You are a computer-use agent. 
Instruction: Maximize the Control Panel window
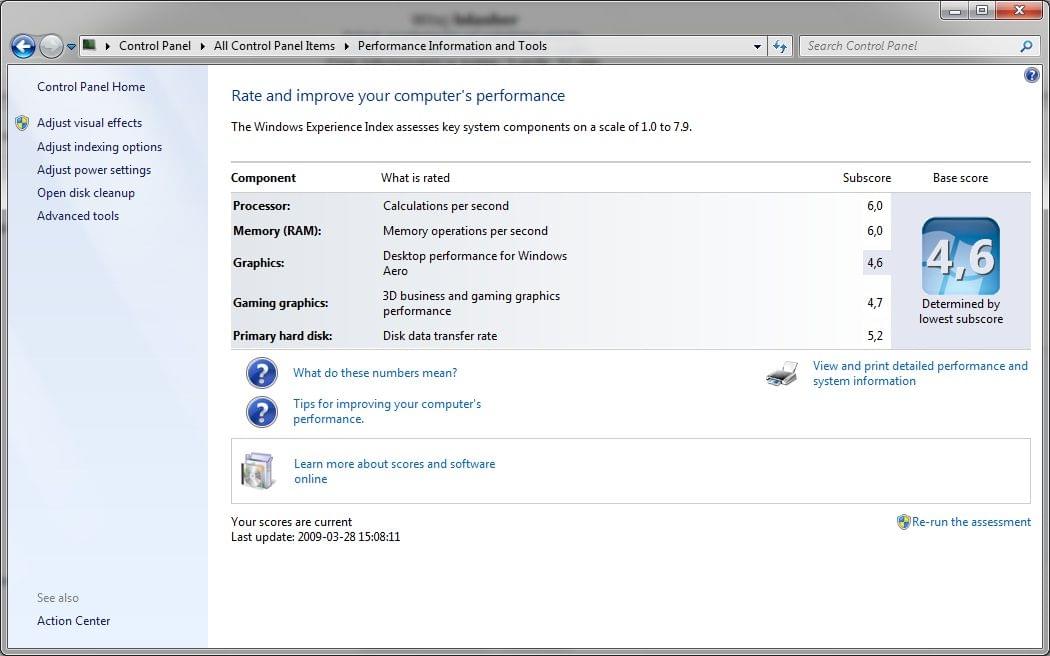[982, 11]
